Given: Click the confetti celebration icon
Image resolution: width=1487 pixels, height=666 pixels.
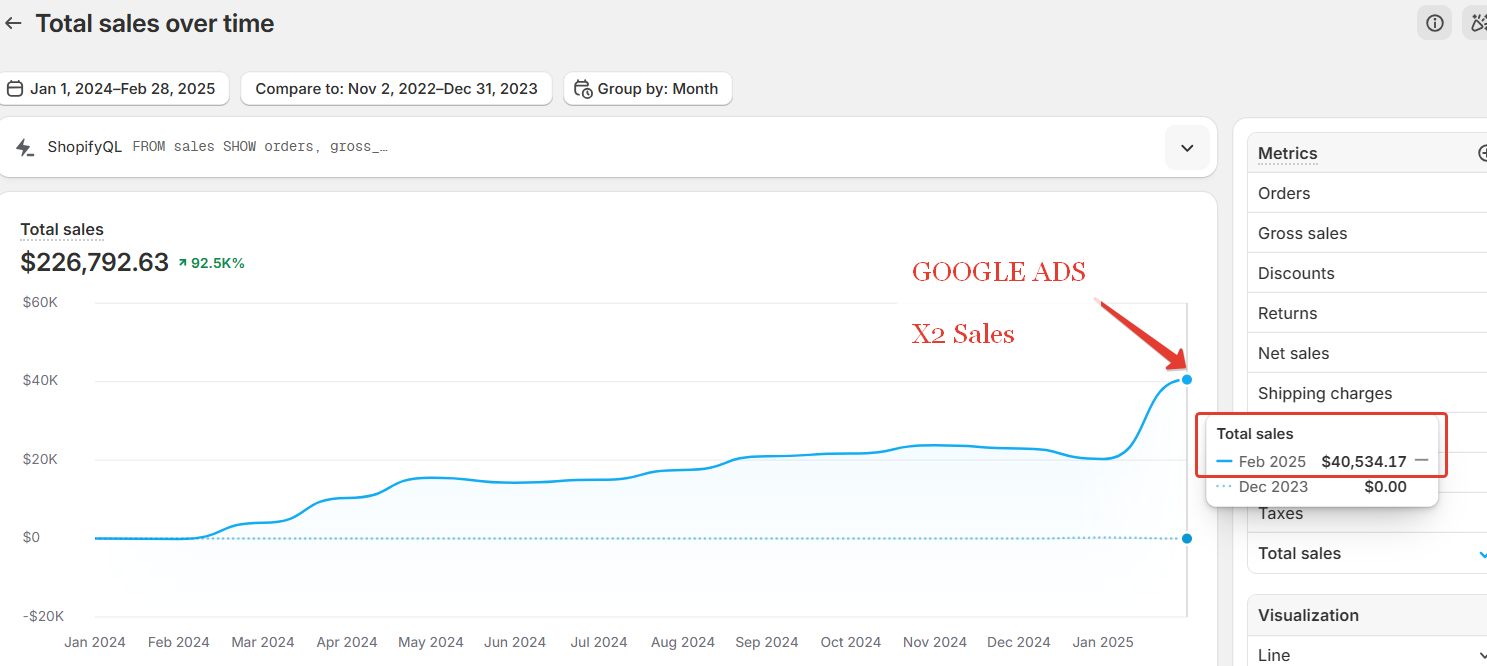Looking at the screenshot, I should (x=1476, y=23).
